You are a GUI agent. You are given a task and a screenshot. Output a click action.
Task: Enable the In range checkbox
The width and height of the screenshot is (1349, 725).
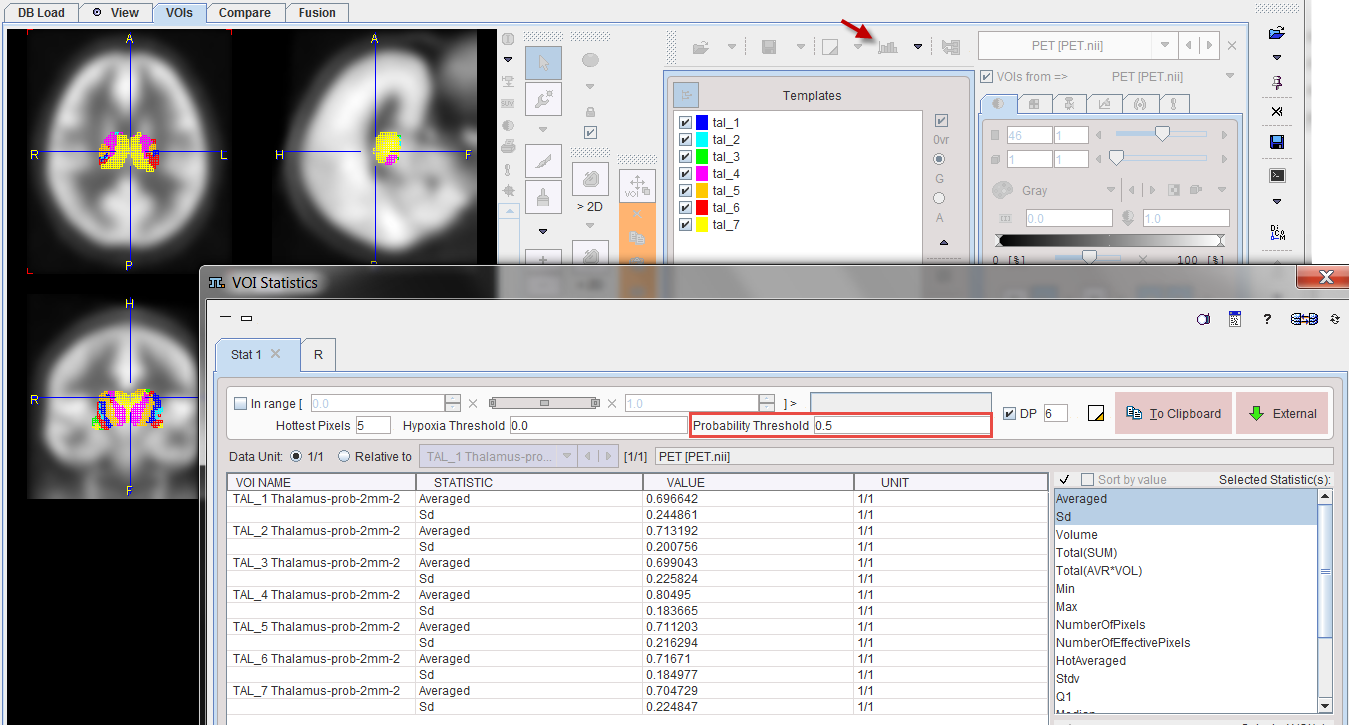[240, 404]
